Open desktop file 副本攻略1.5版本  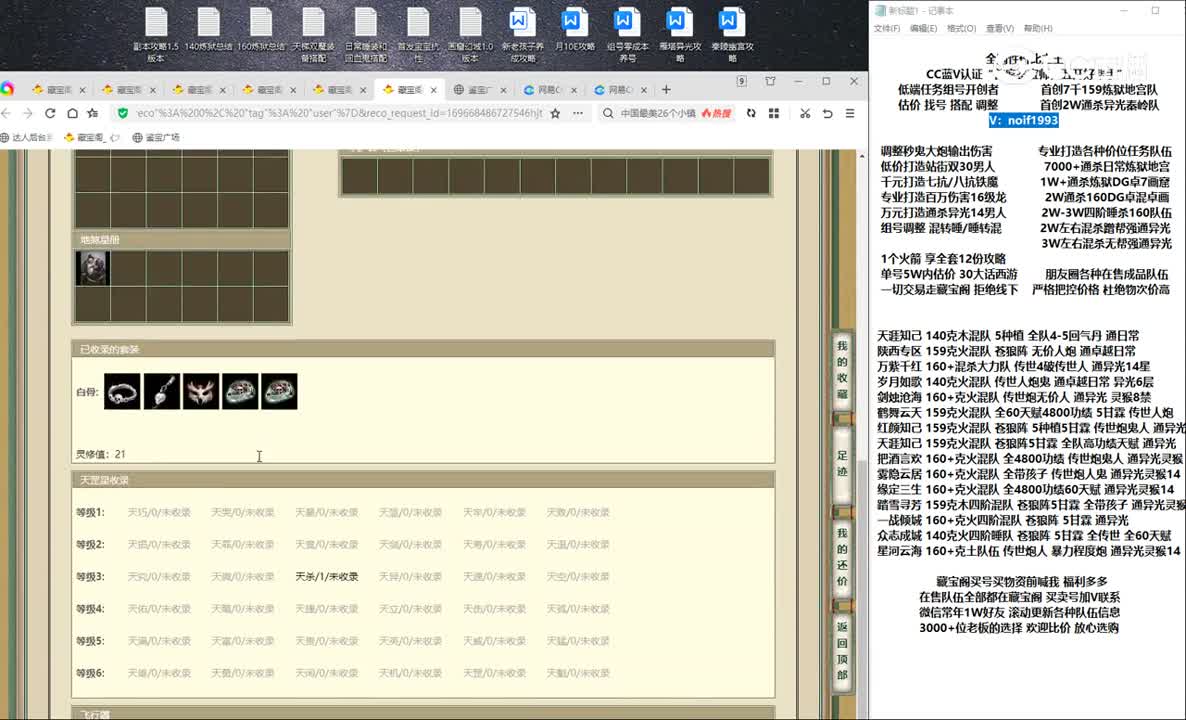point(156,34)
